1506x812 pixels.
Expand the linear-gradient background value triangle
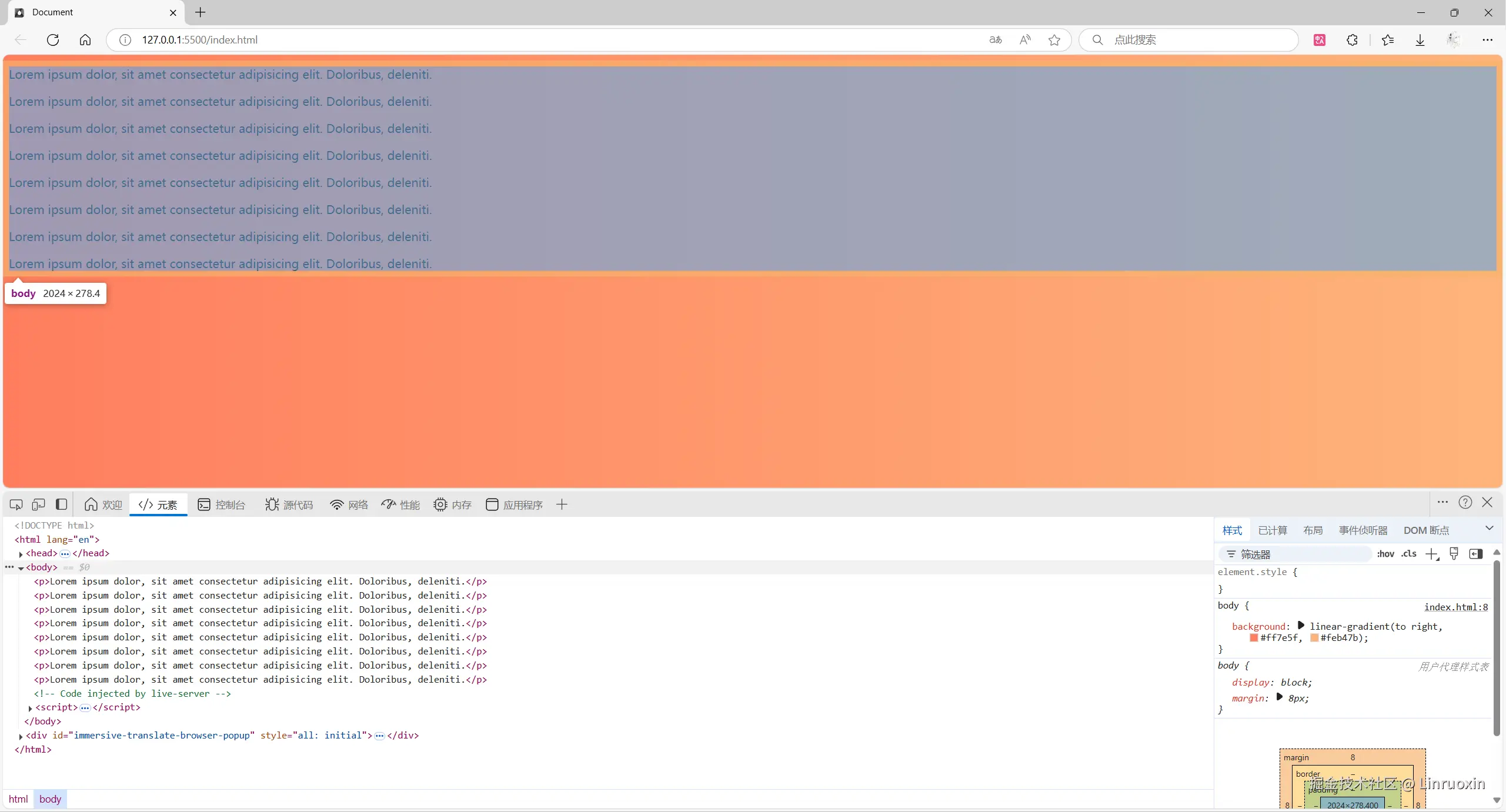(1301, 626)
